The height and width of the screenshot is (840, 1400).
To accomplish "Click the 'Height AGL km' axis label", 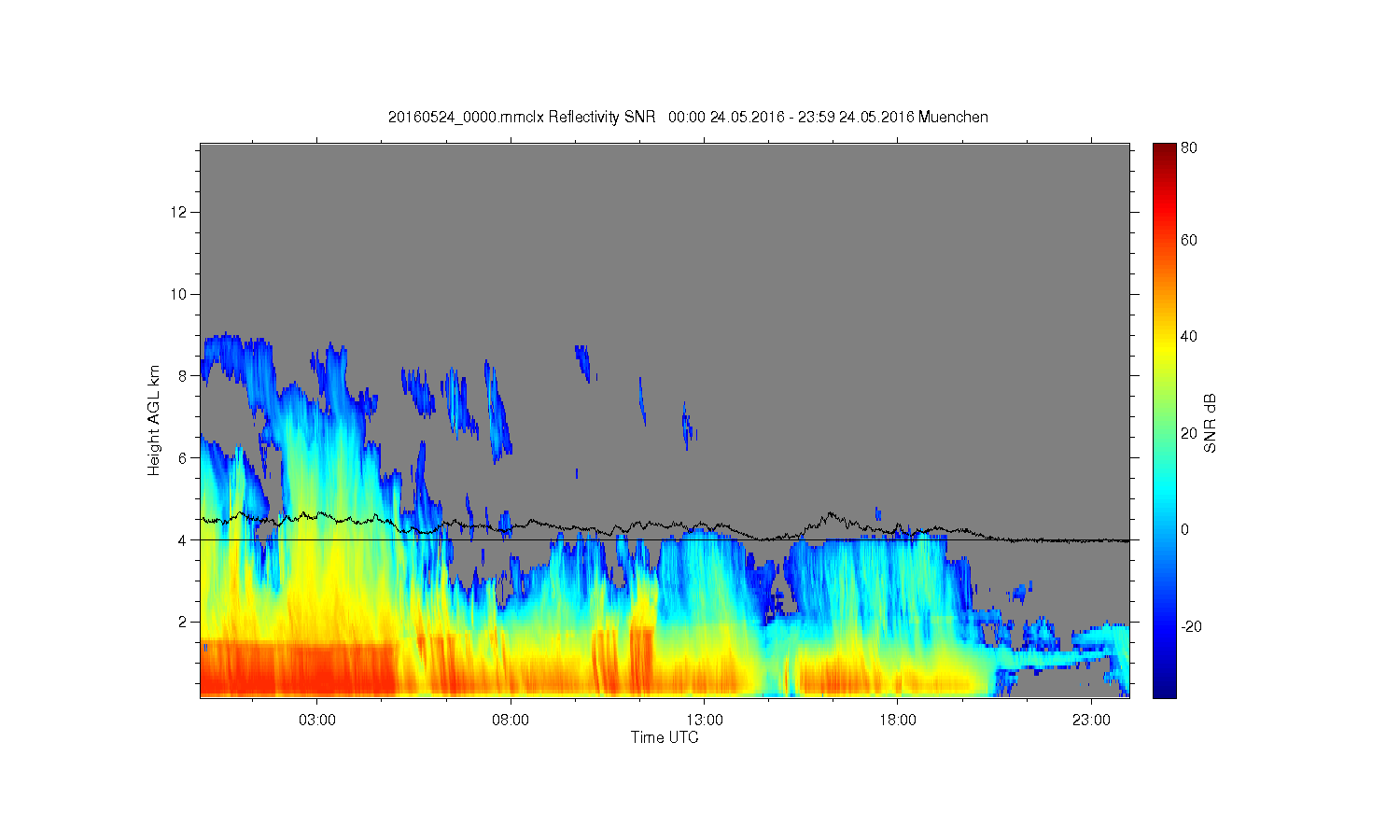I will point(154,420).
